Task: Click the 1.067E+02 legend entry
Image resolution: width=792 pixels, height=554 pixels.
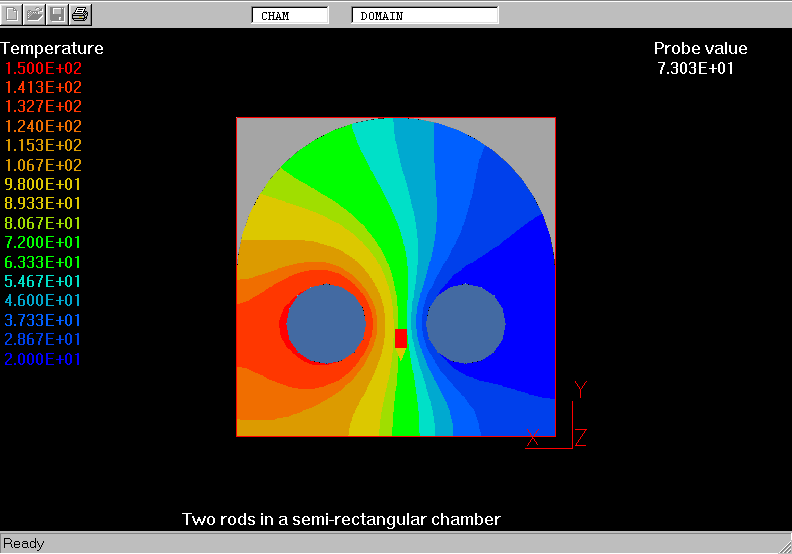Action: [44, 165]
